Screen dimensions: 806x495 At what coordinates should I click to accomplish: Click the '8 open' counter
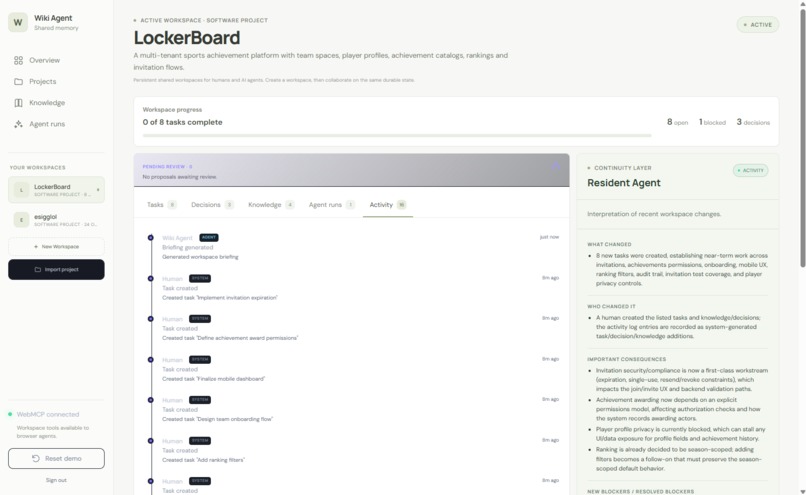point(677,122)
